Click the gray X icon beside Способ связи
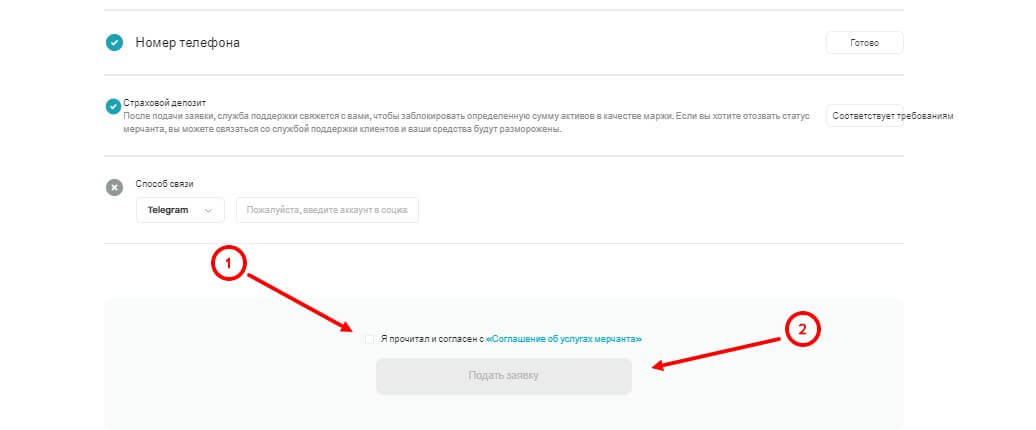 click(x=114, y=187)
